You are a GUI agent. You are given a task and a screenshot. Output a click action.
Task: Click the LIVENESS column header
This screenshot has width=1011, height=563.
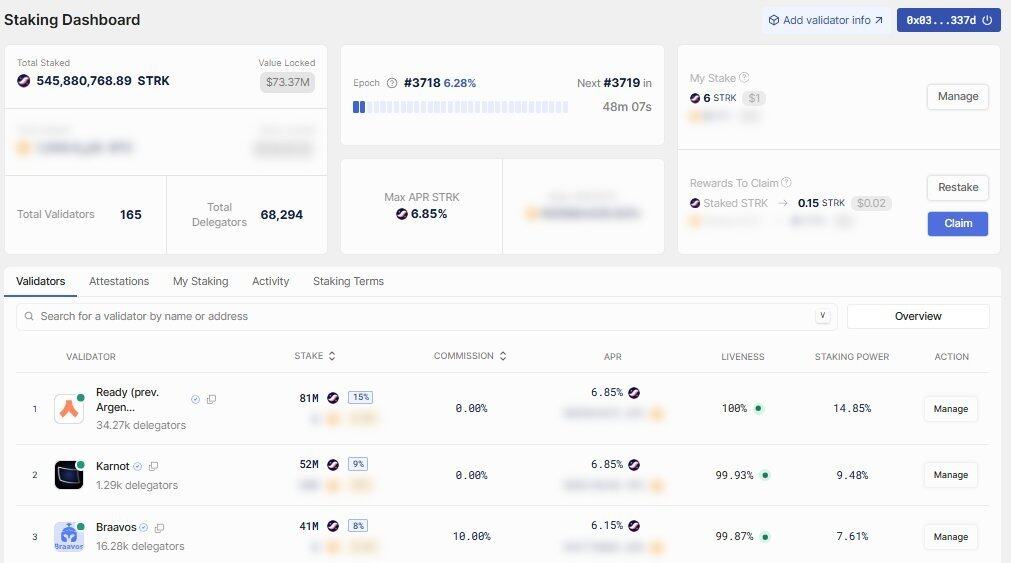(x=743, y=357)
